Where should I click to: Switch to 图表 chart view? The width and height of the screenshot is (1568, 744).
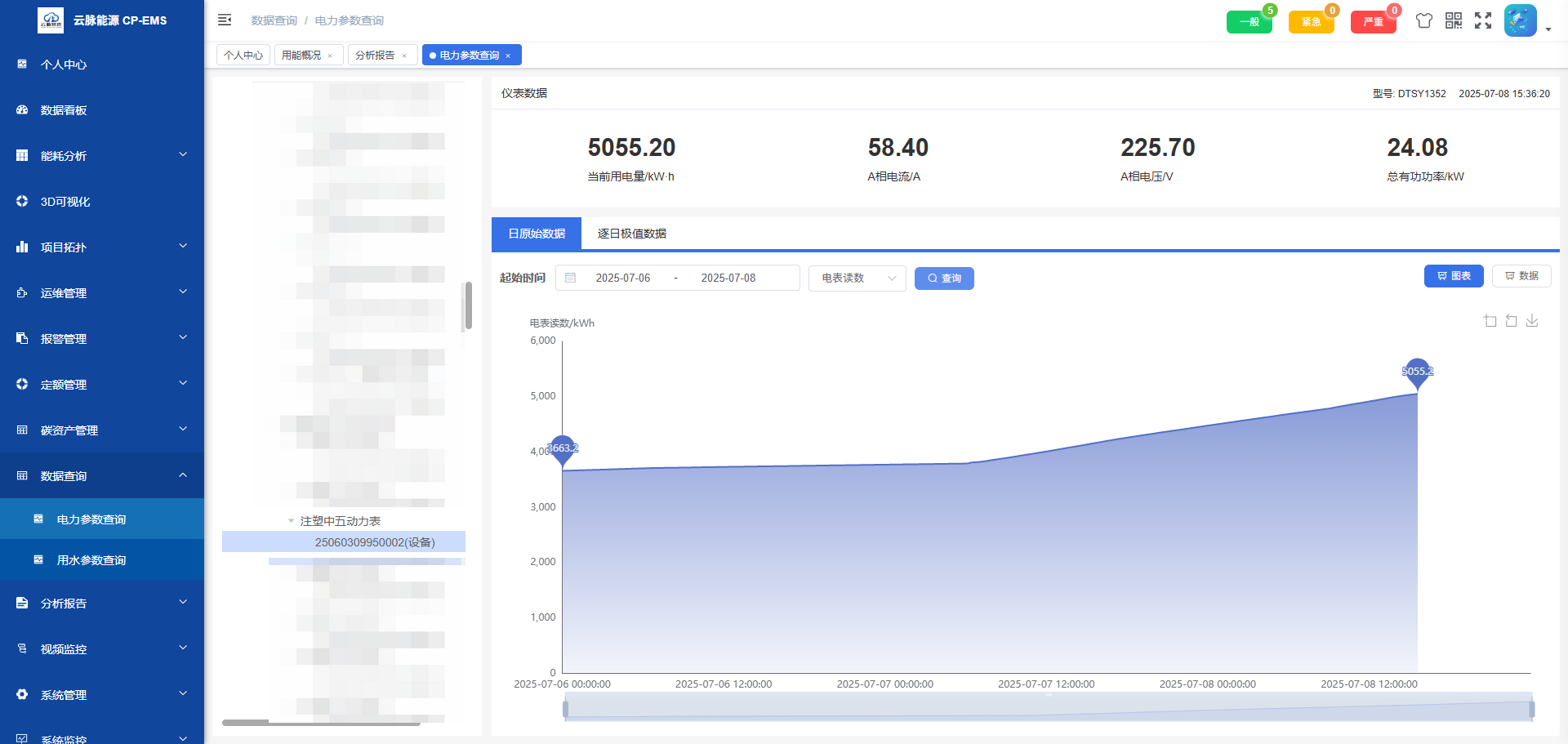click(1454, 276)
